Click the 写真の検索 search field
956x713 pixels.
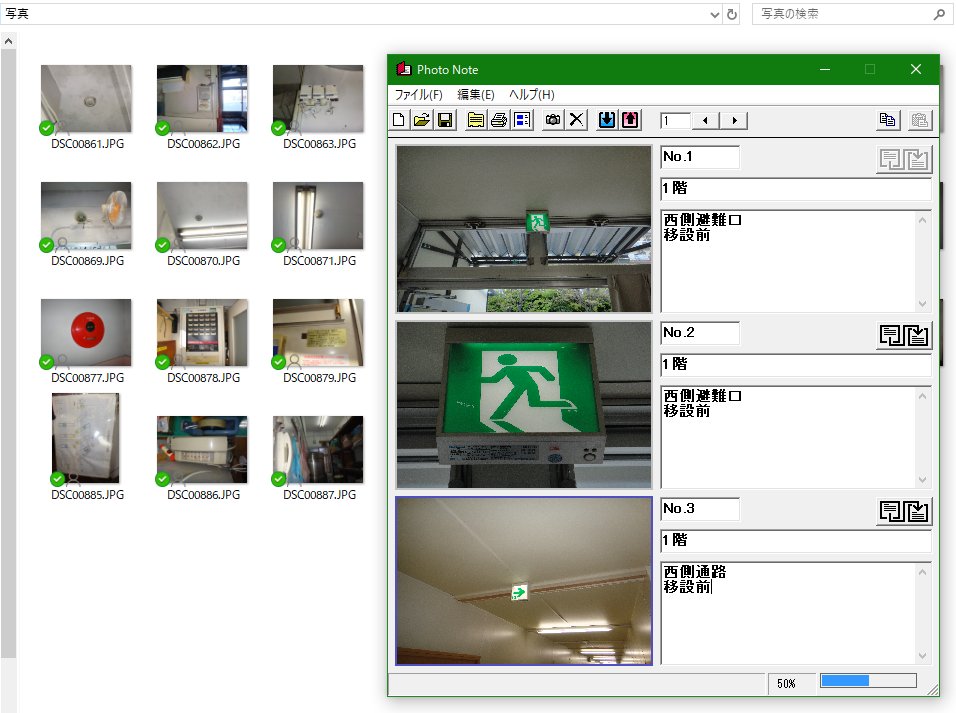840,15
